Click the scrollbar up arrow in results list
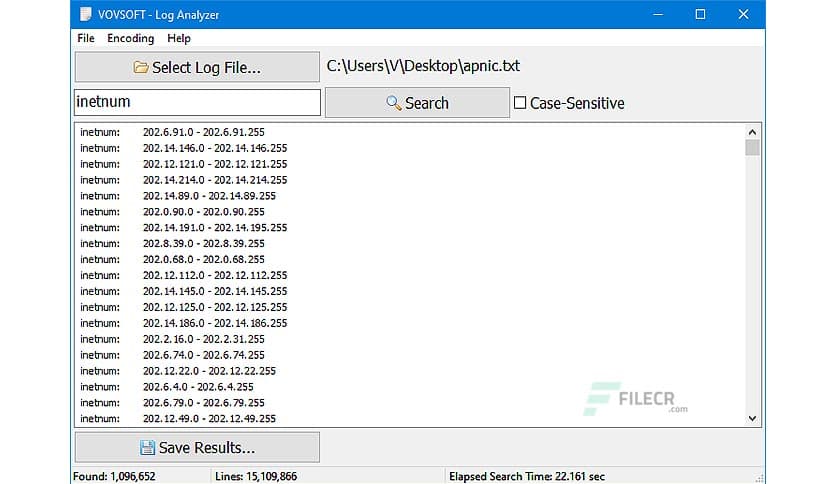The width and height of the screenshot is (836, 484). click(x=752, y=132)
